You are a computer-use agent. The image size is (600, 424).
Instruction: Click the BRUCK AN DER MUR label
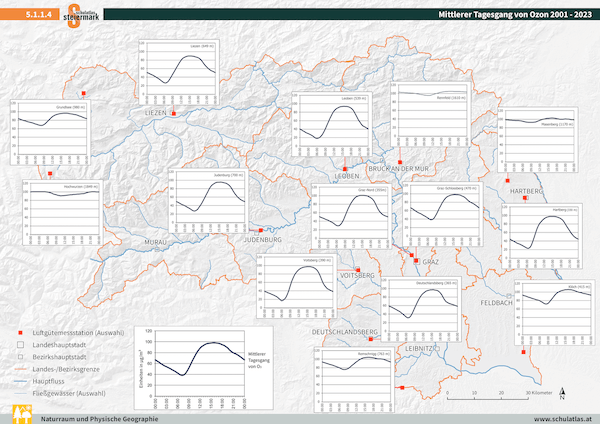tap(398, 169)
